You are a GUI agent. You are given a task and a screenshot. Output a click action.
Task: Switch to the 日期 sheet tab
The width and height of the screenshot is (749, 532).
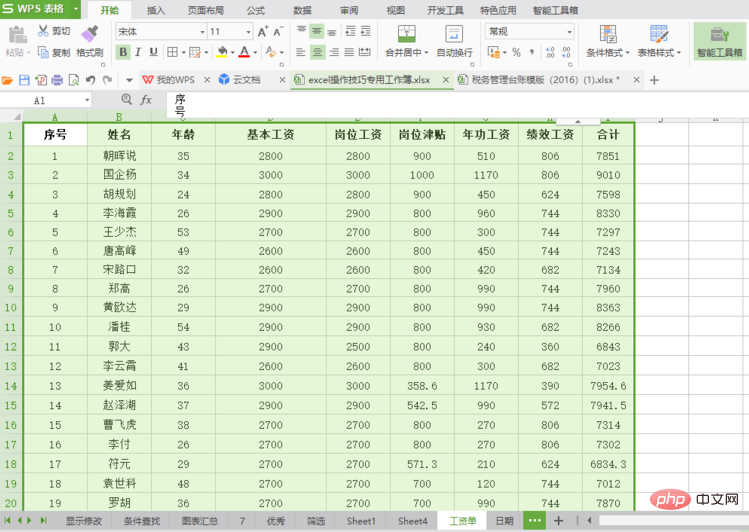504,521
